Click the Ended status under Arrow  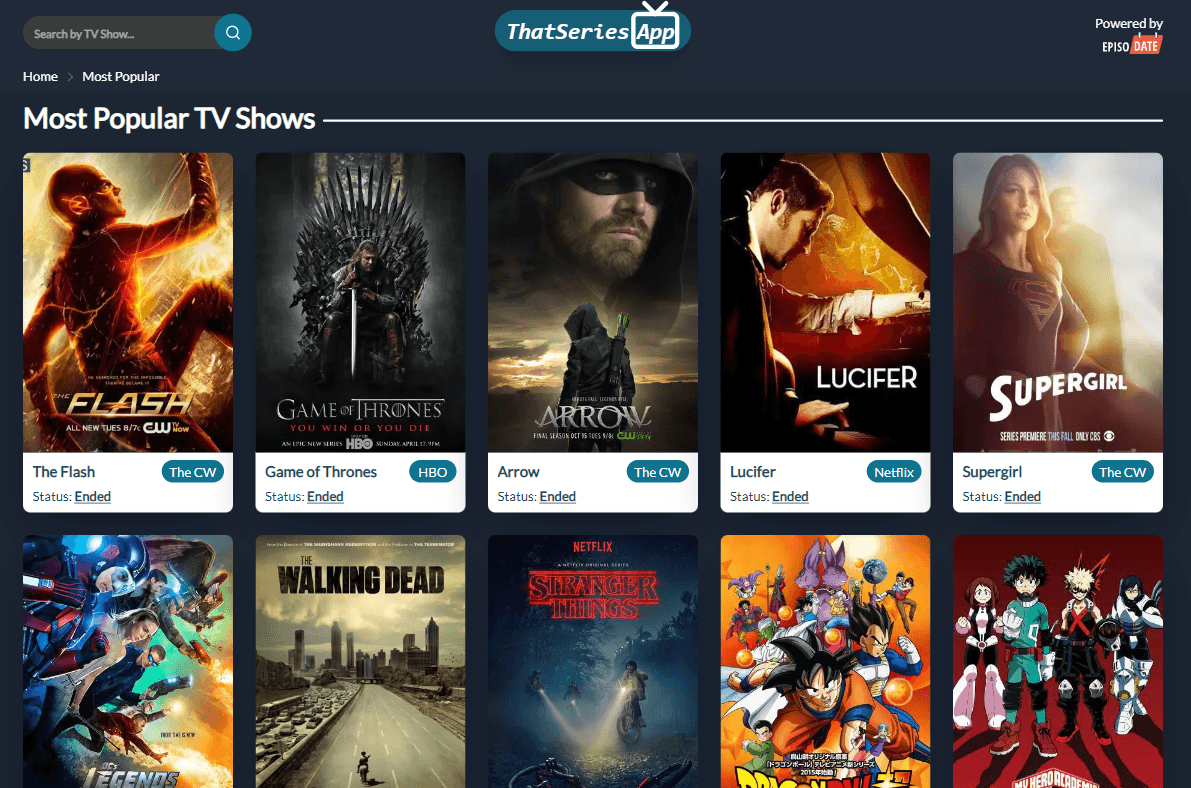pos(557,497)
